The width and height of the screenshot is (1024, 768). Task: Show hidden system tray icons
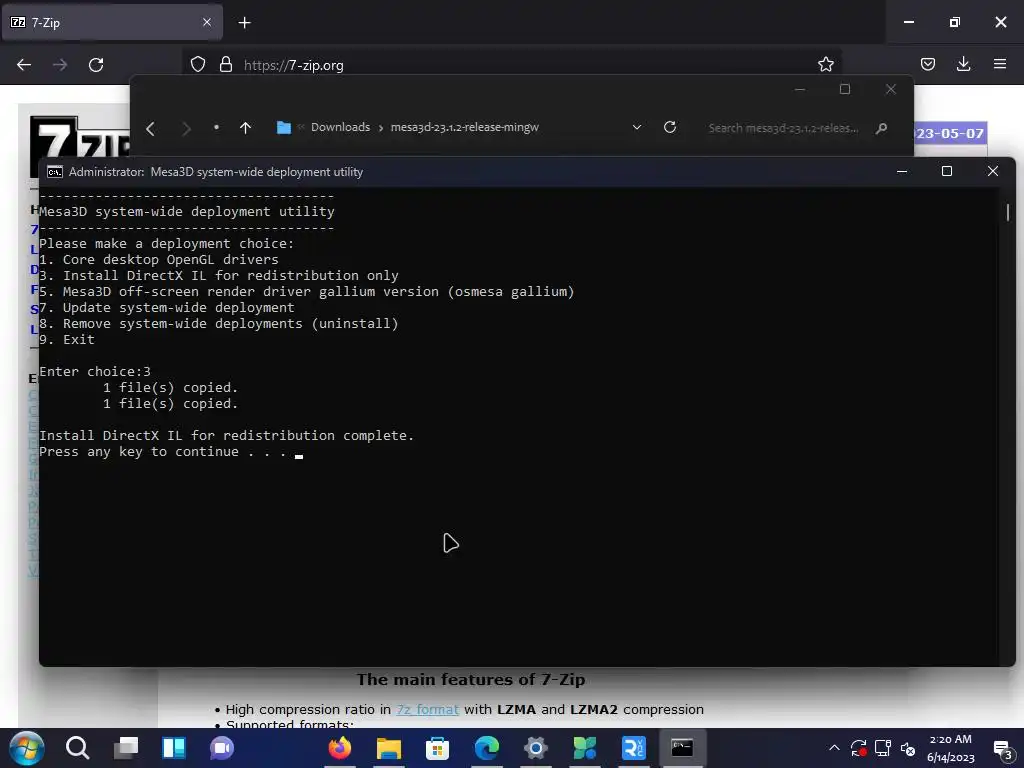(x=834, y=748)
